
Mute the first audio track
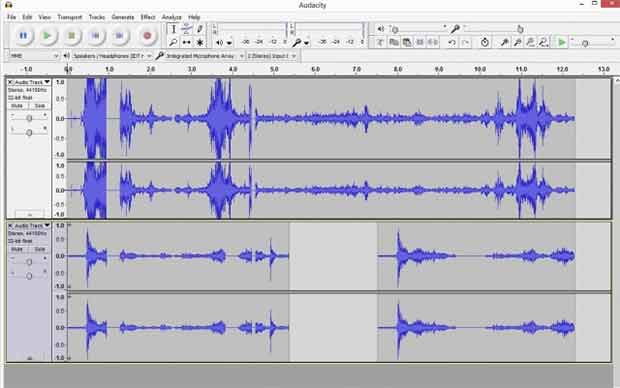pos(17,106)
